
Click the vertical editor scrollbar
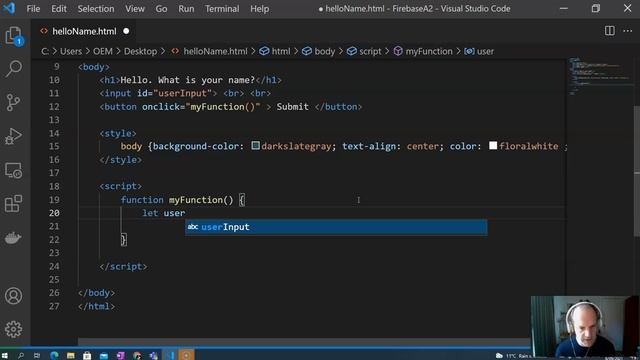pos(636,170)
